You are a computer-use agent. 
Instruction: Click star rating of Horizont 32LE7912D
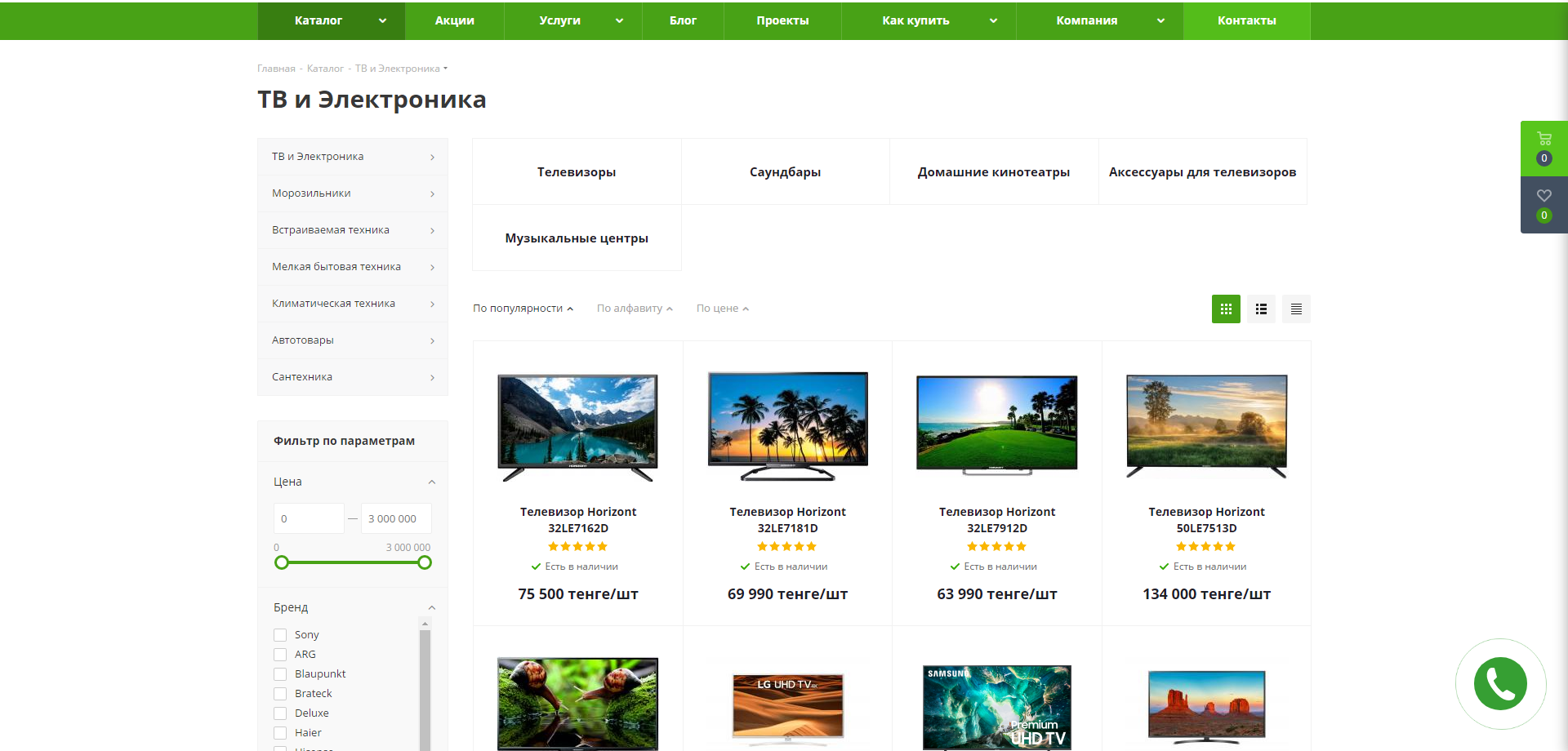[997, 547]
